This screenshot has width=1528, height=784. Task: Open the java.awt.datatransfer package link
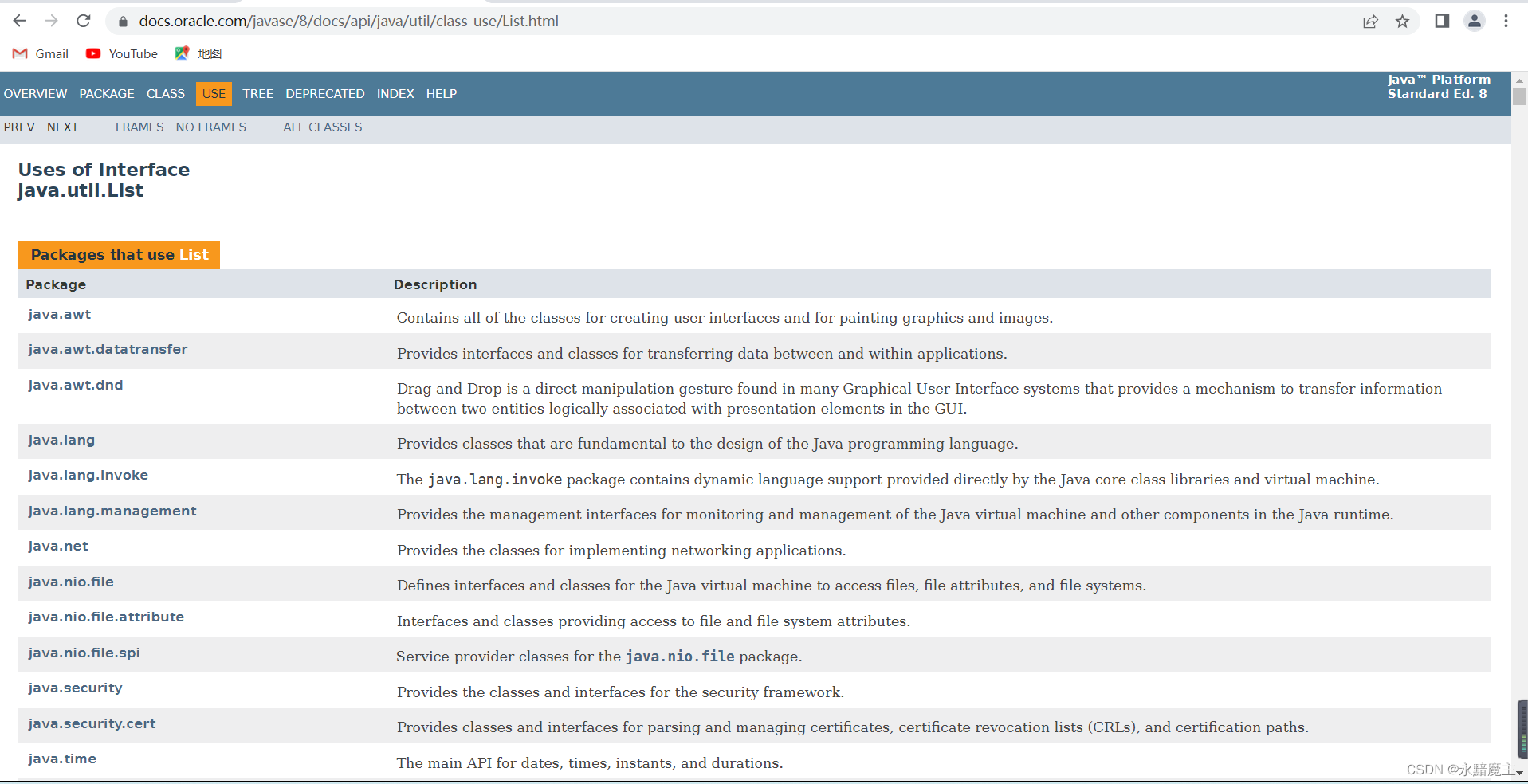point(108,350)
